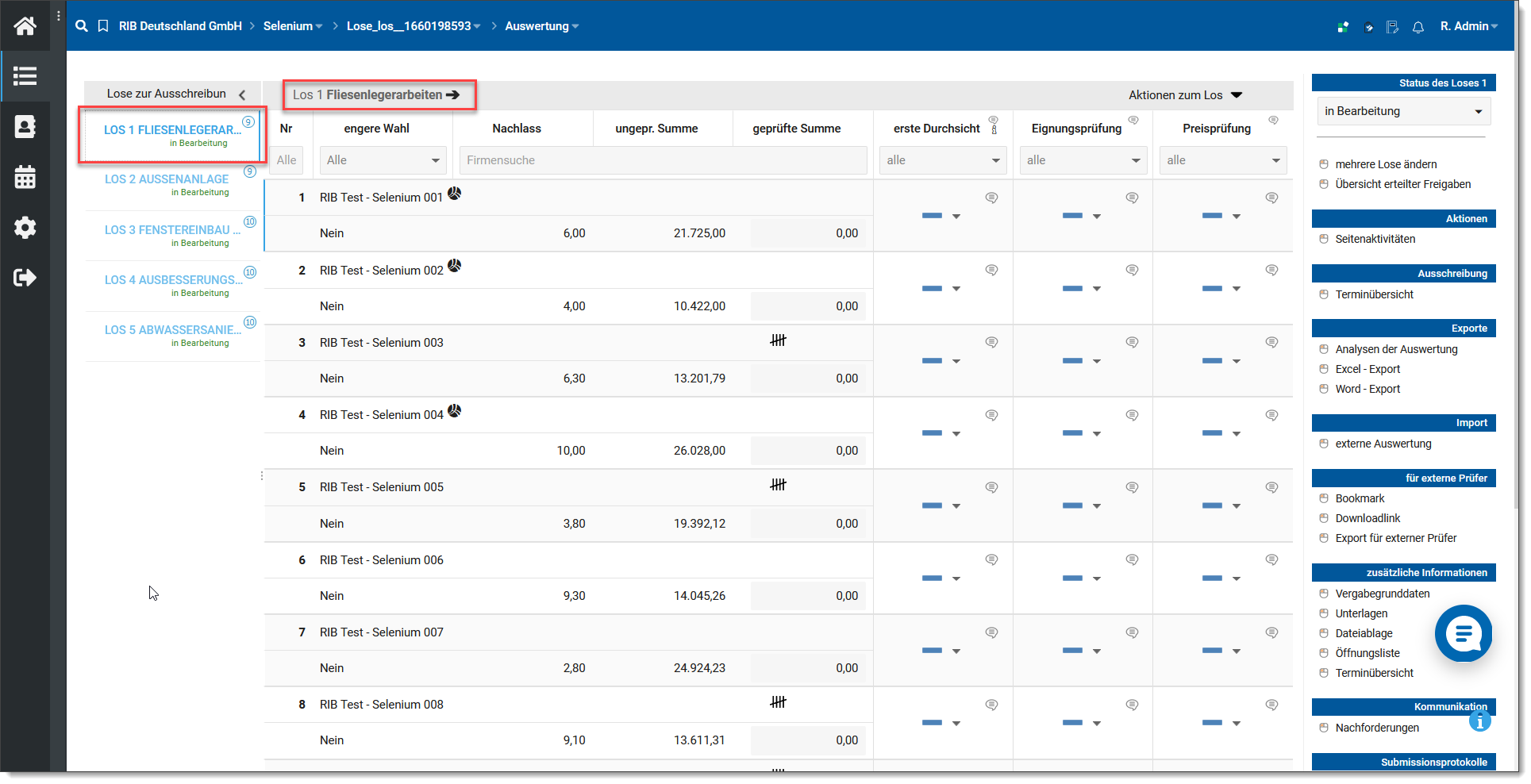Open the R. Admin user menu
Screen dimensions: 1531x784
click(x=1469, y=26)
